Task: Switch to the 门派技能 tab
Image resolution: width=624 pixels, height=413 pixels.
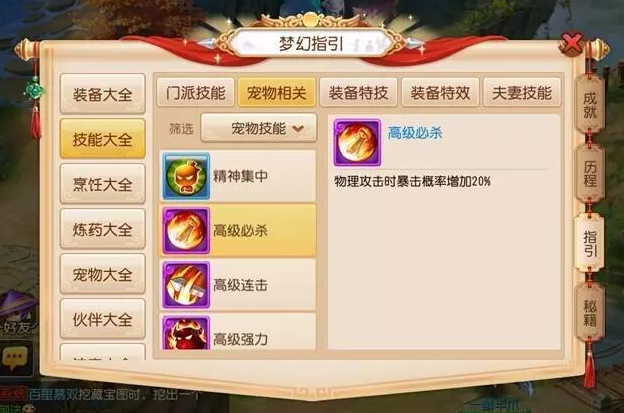Action: coord(195,93)
